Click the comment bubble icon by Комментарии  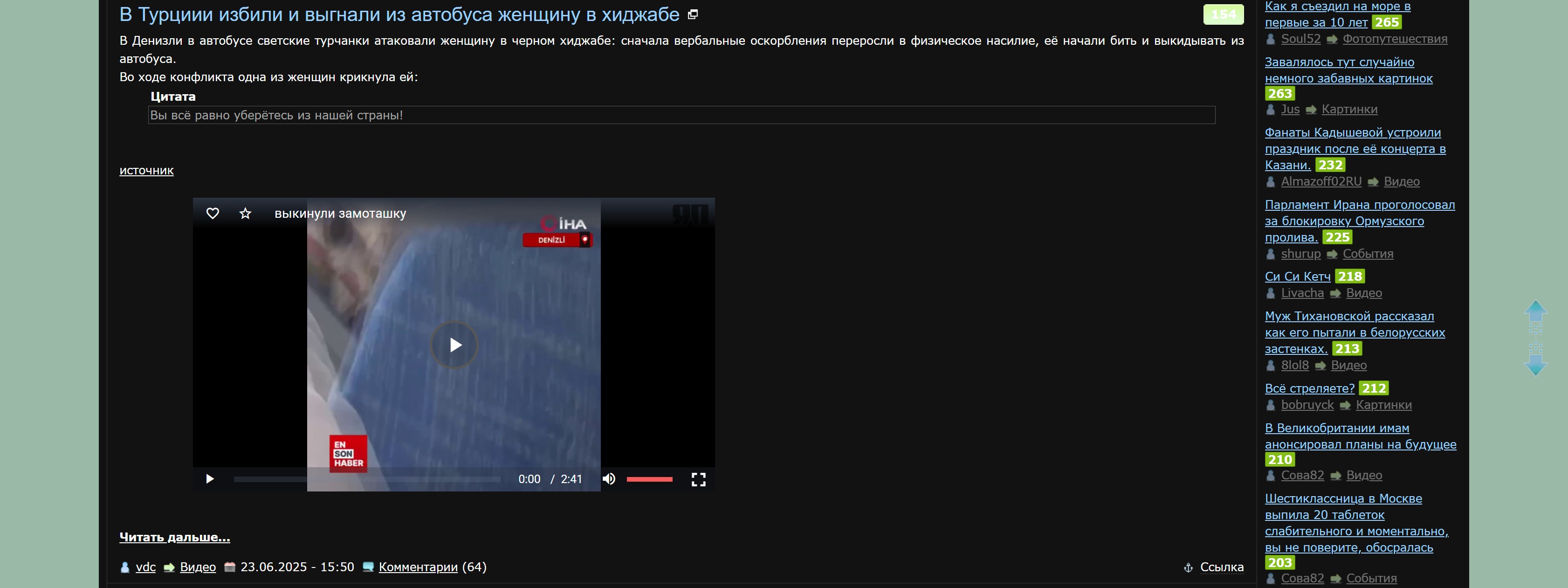click(x=368, y=567)
